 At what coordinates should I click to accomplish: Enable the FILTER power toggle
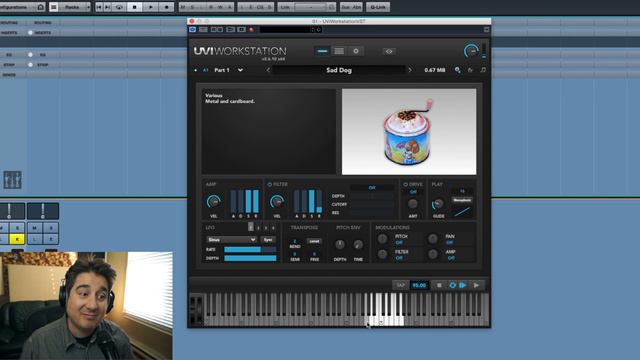click(x=269, y=184)
